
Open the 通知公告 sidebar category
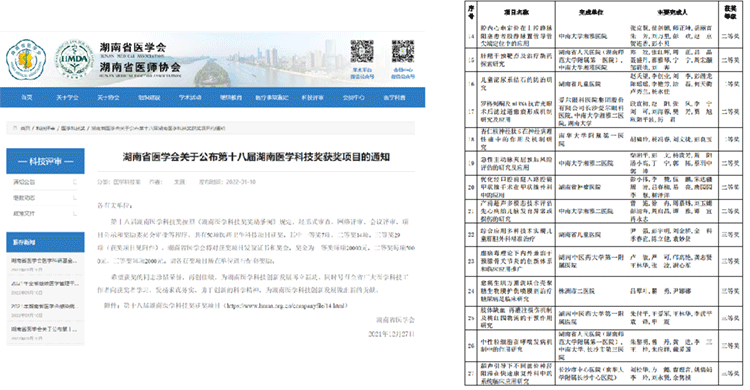[x=24, y=182]
